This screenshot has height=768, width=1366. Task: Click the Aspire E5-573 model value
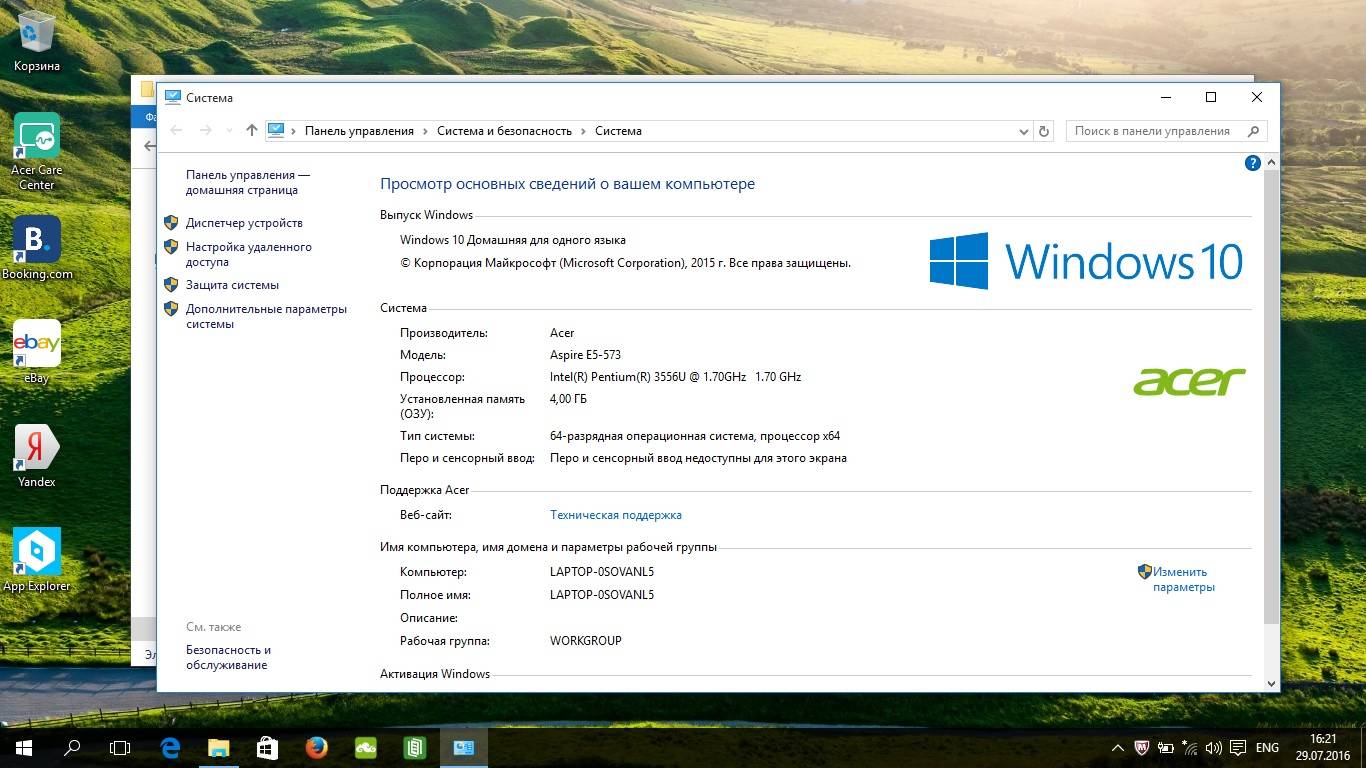coord(585,355)
